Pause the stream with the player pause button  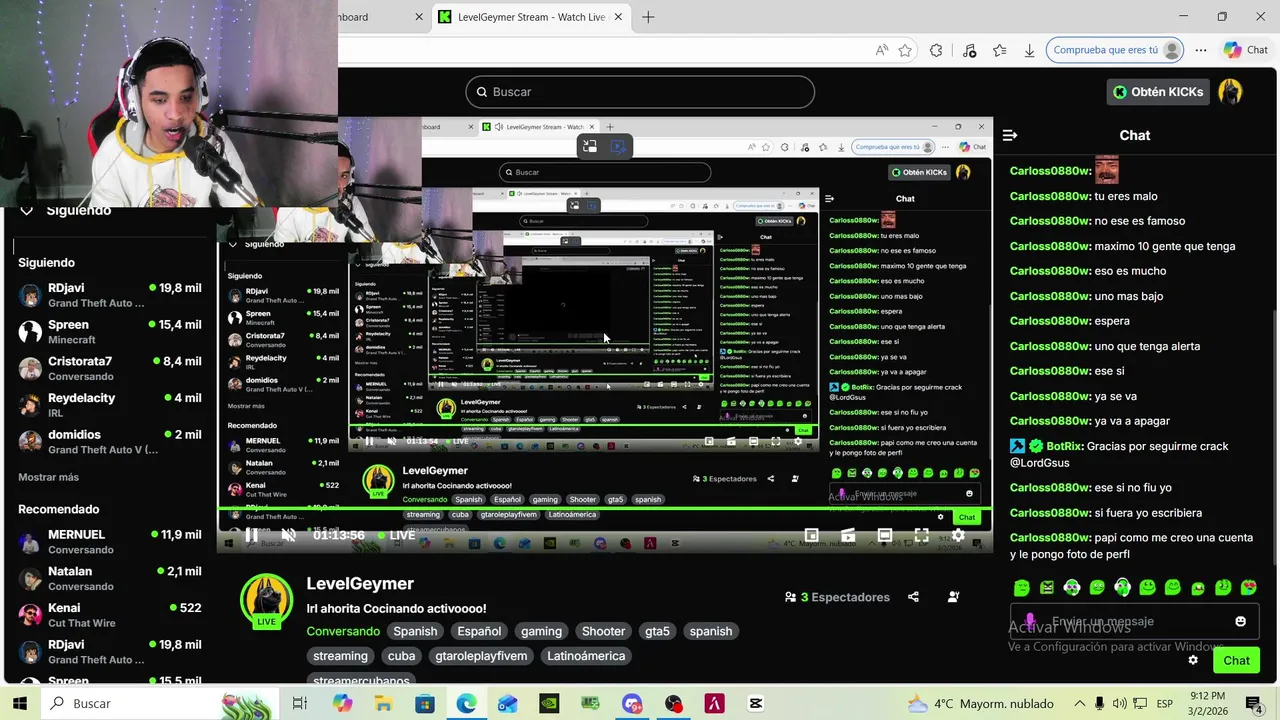[x=251, y=535]
